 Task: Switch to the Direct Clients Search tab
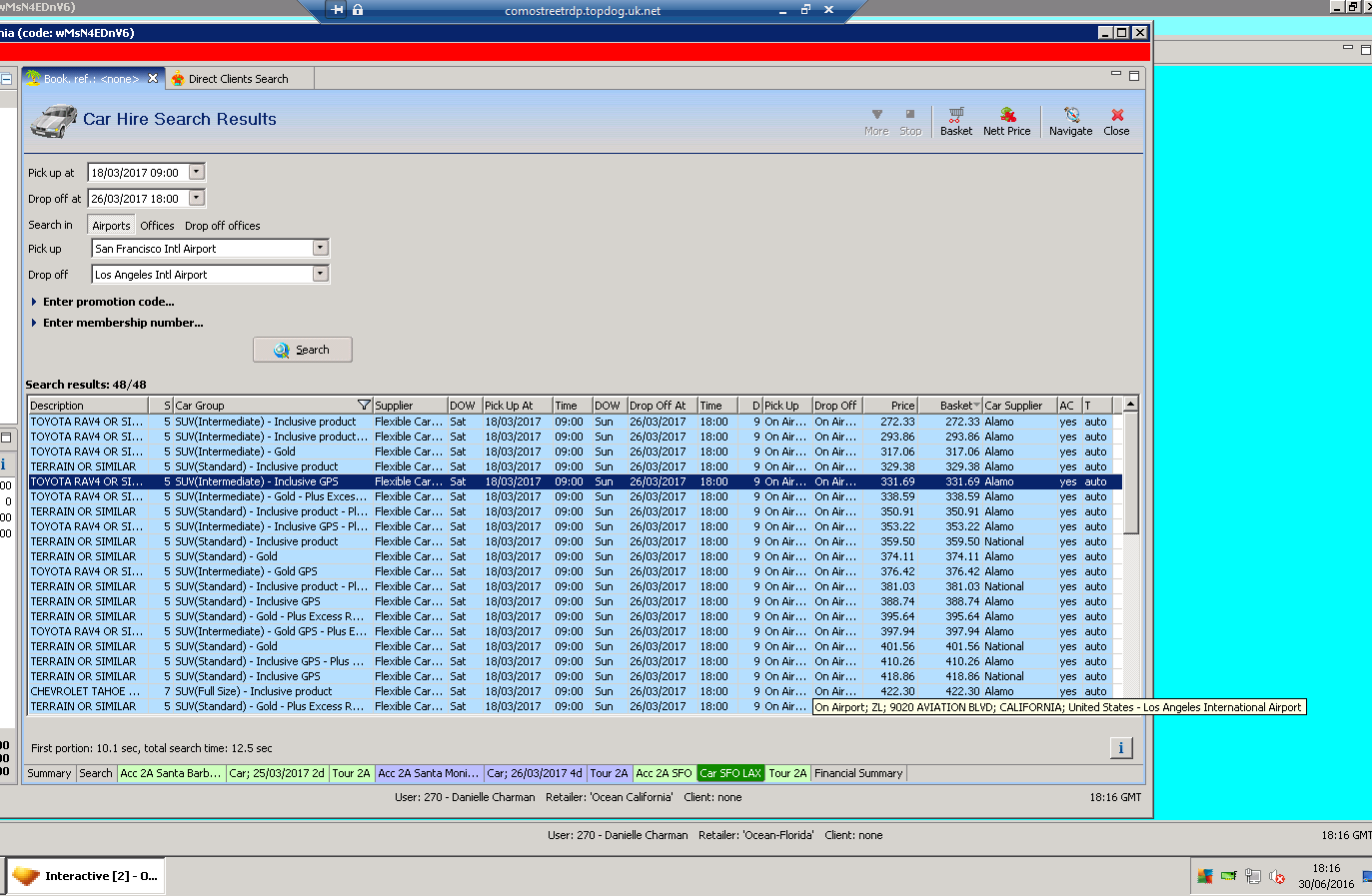click(x=238, y=79)
